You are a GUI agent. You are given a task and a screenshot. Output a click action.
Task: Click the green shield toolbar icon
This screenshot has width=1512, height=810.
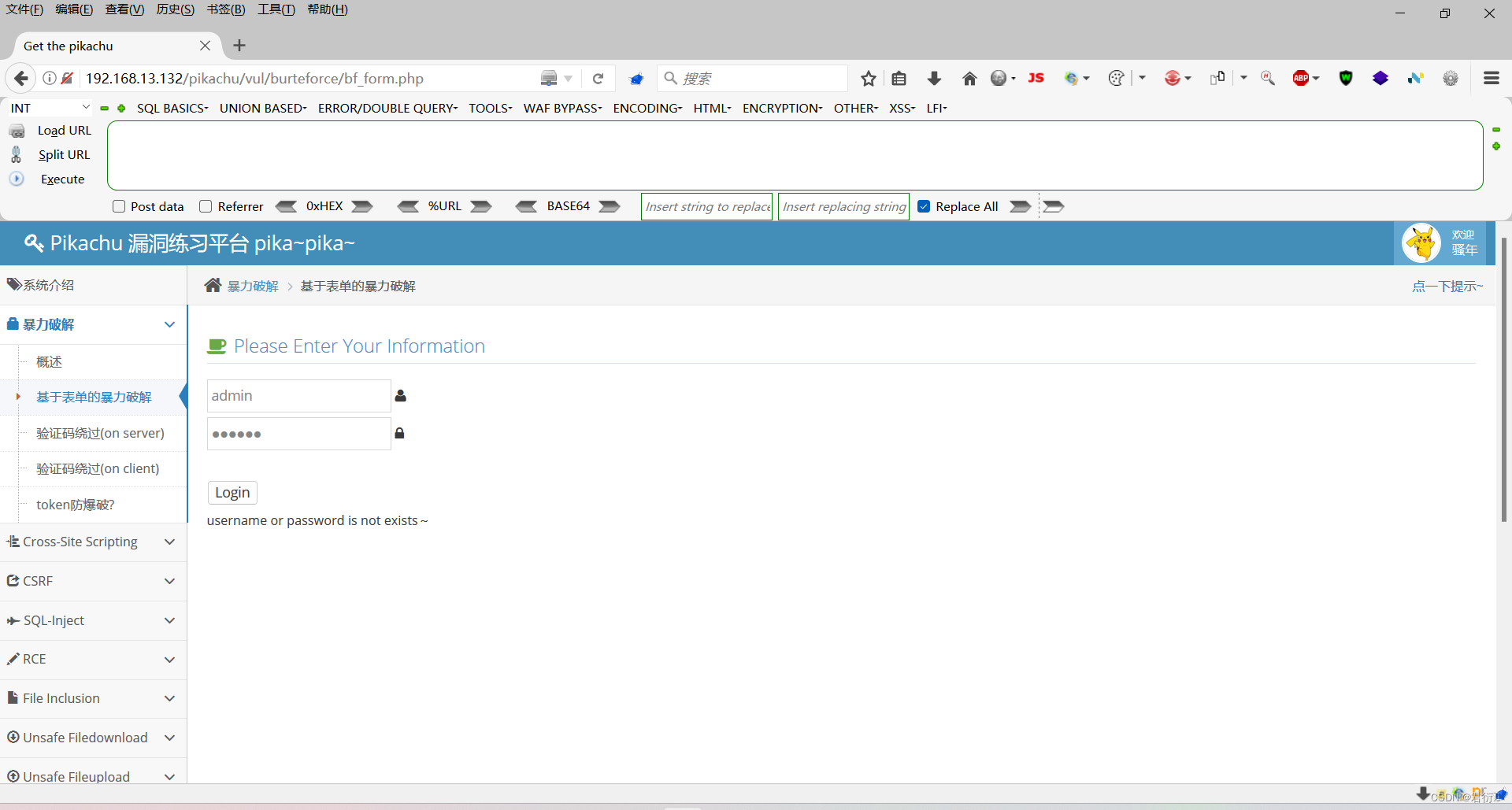click(1346, 78)
